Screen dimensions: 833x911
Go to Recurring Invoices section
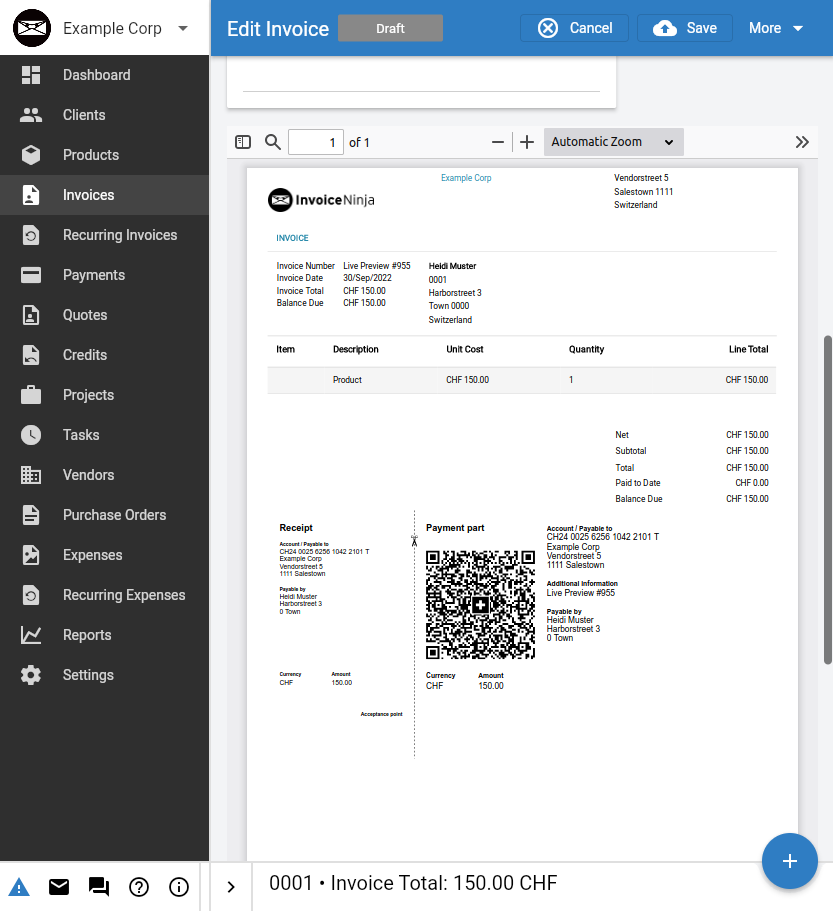point(119,235)
